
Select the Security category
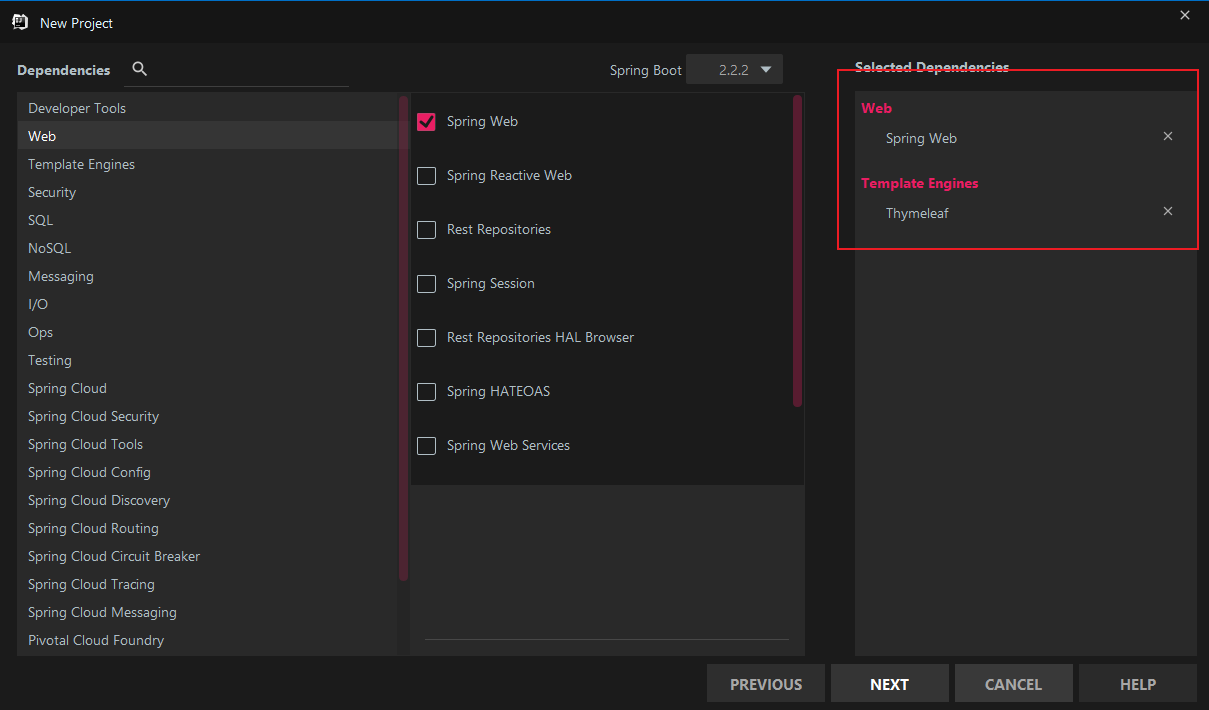52,192
